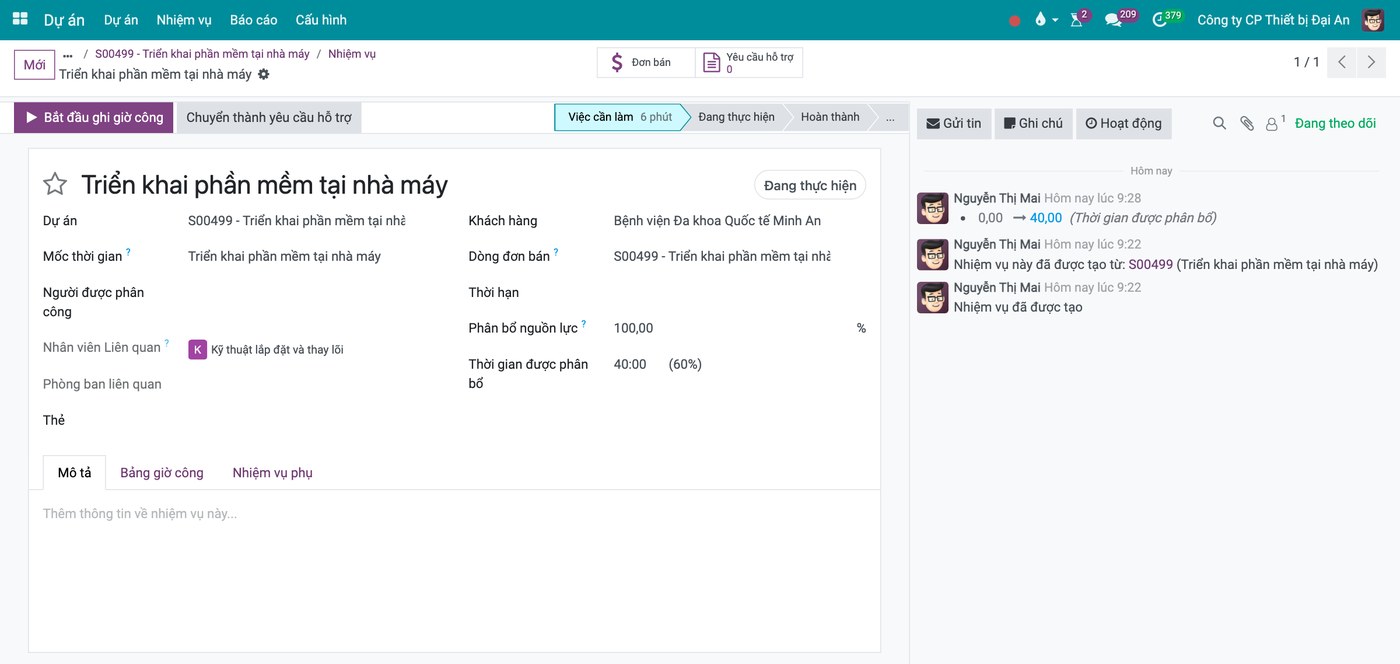This screenshot has height=664, width=1400.
Task: Click the Gửi tin button
Action: pyautogui.click(x=954, y=123)
